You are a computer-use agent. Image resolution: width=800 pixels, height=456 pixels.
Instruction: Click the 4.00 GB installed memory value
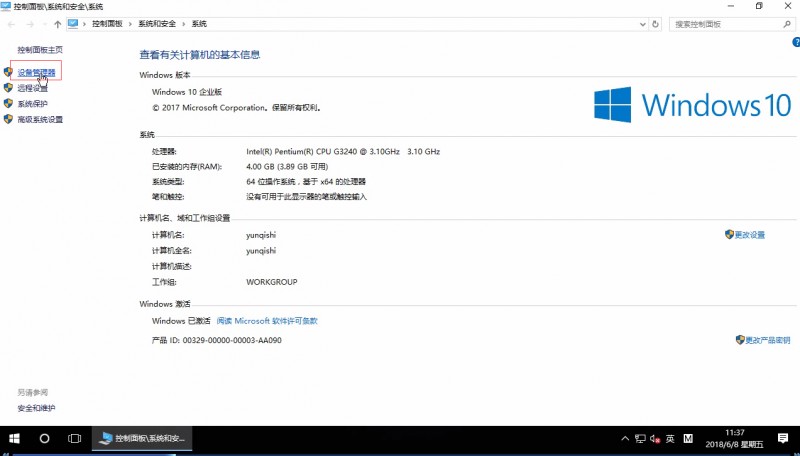287,167
